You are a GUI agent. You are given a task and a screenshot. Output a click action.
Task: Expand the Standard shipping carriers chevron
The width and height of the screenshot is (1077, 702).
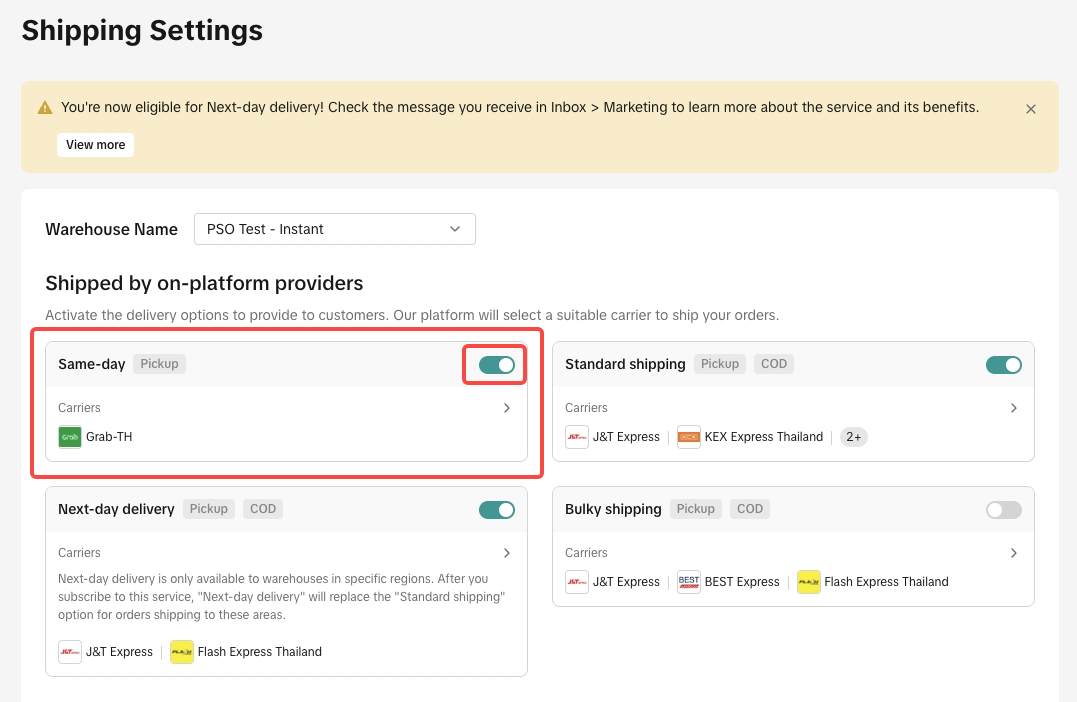click(1014, 408)
